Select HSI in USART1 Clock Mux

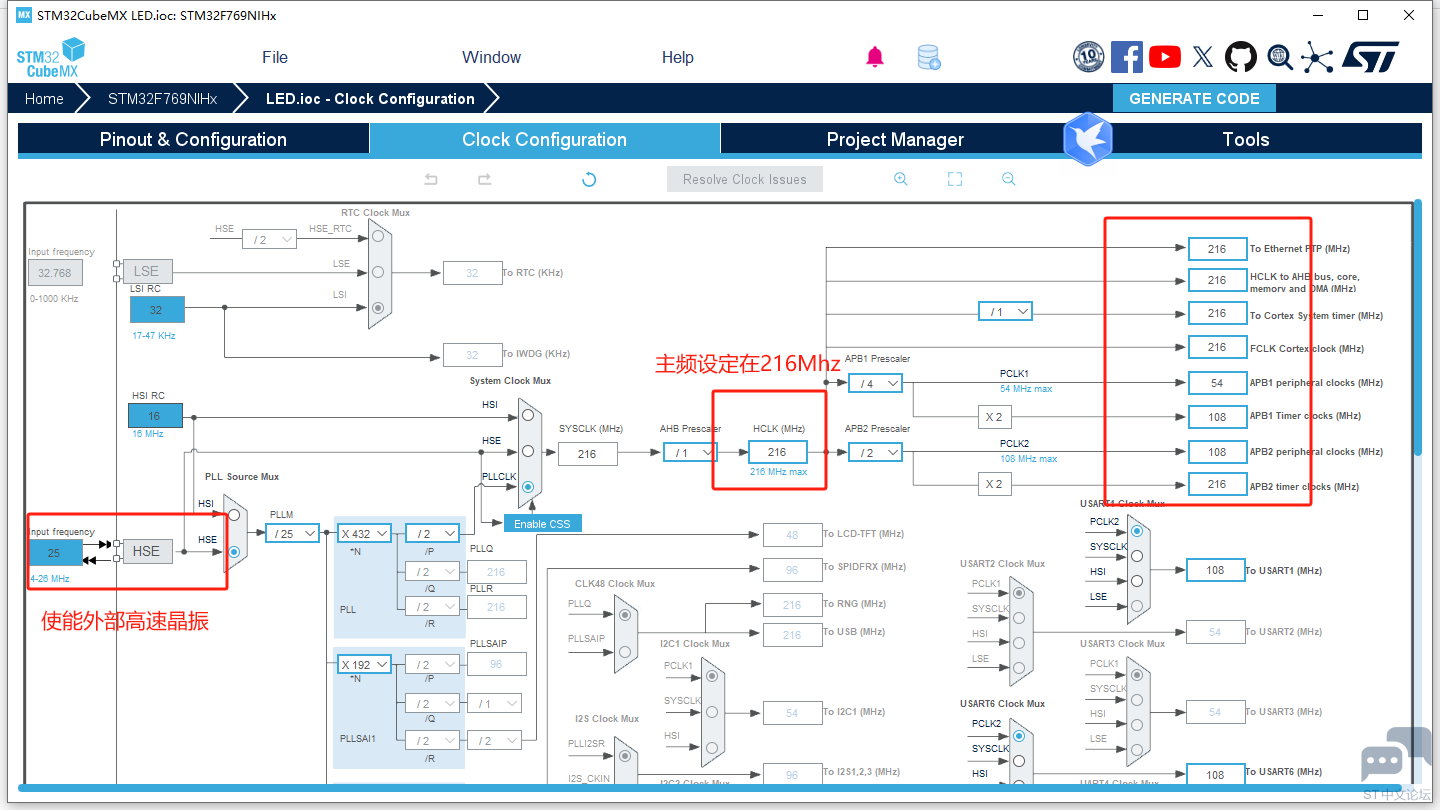click(1136, 581)
